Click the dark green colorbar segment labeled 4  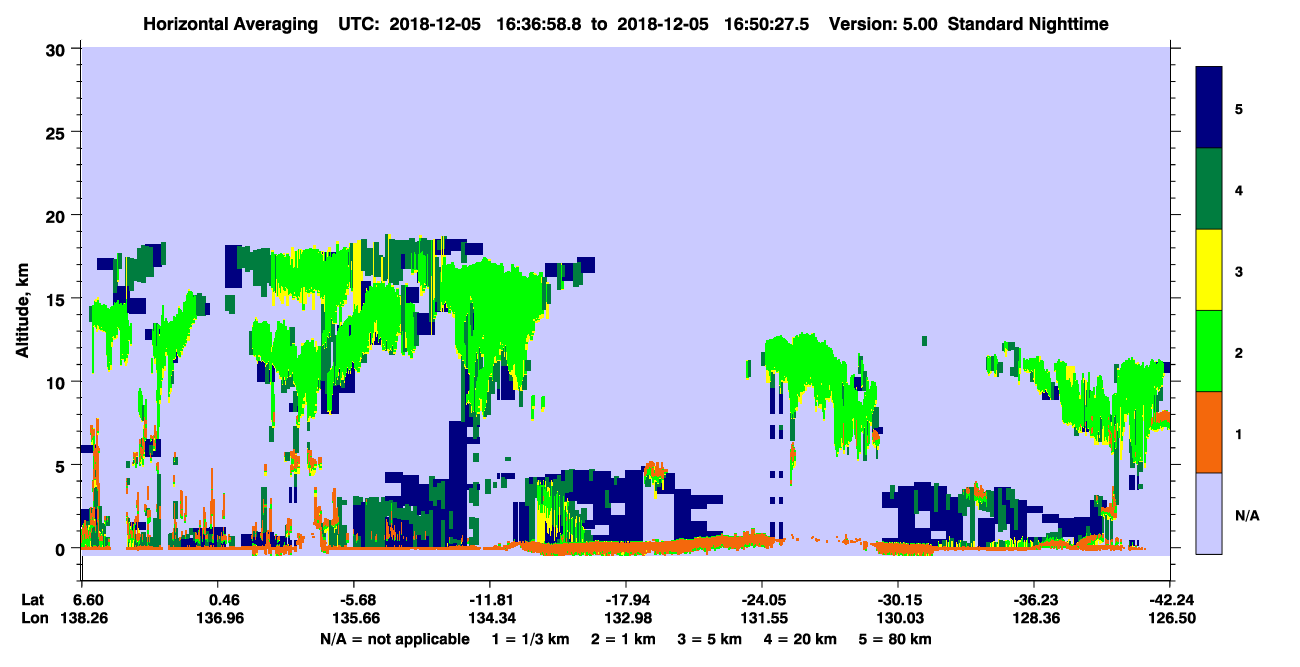click(x=1209, y=189)
